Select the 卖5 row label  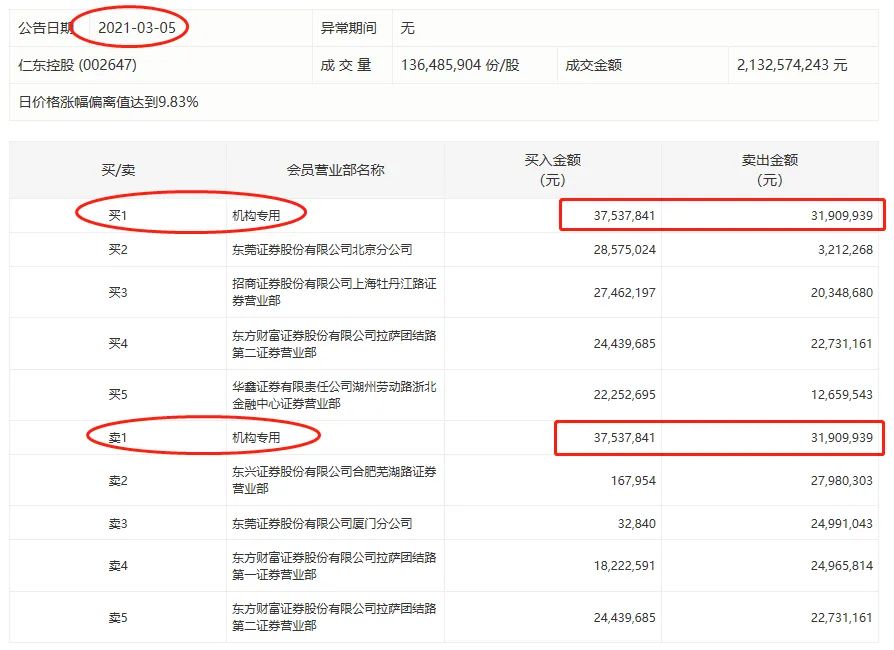click(118, 618)
